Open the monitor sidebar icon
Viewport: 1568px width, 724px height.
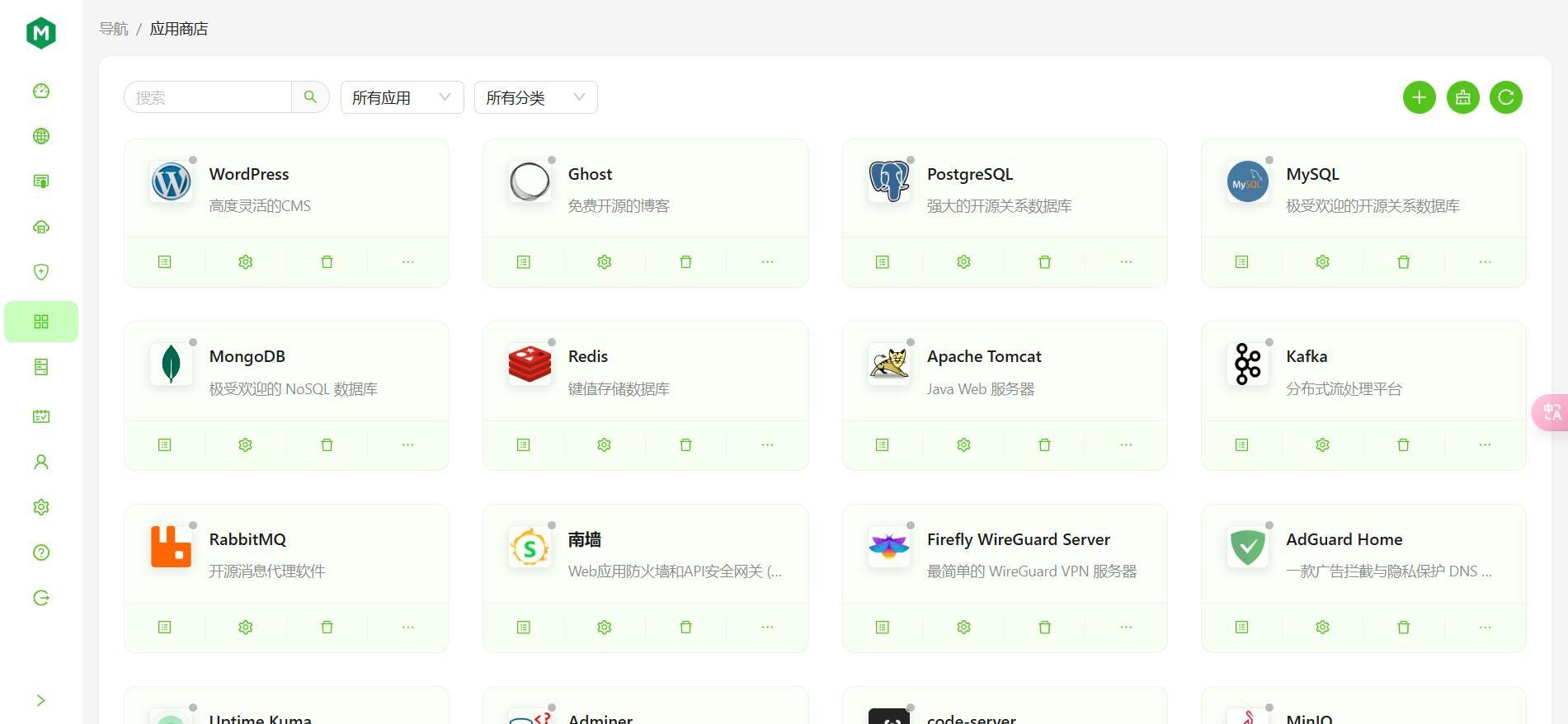click(41, 181)
